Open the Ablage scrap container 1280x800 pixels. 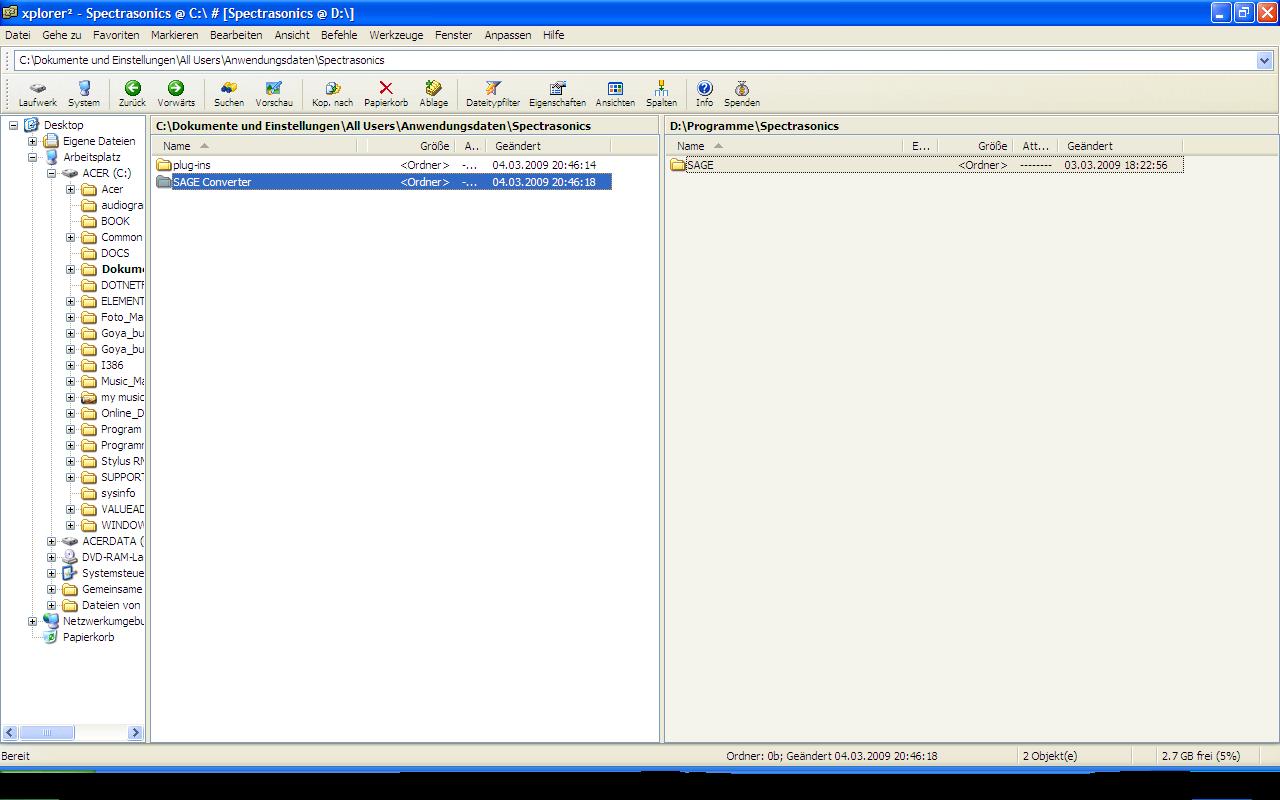[x=434, y=94]
